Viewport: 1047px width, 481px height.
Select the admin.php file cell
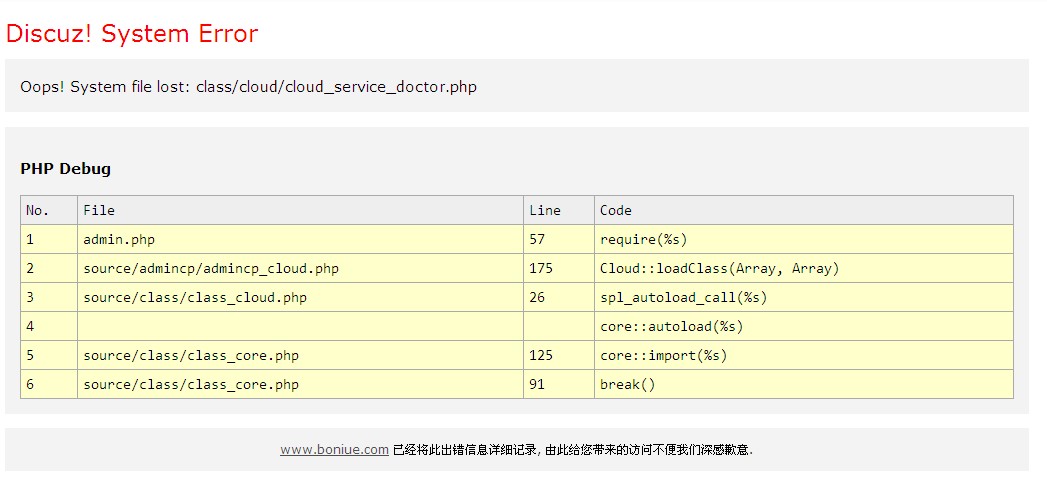pos(300,239)
